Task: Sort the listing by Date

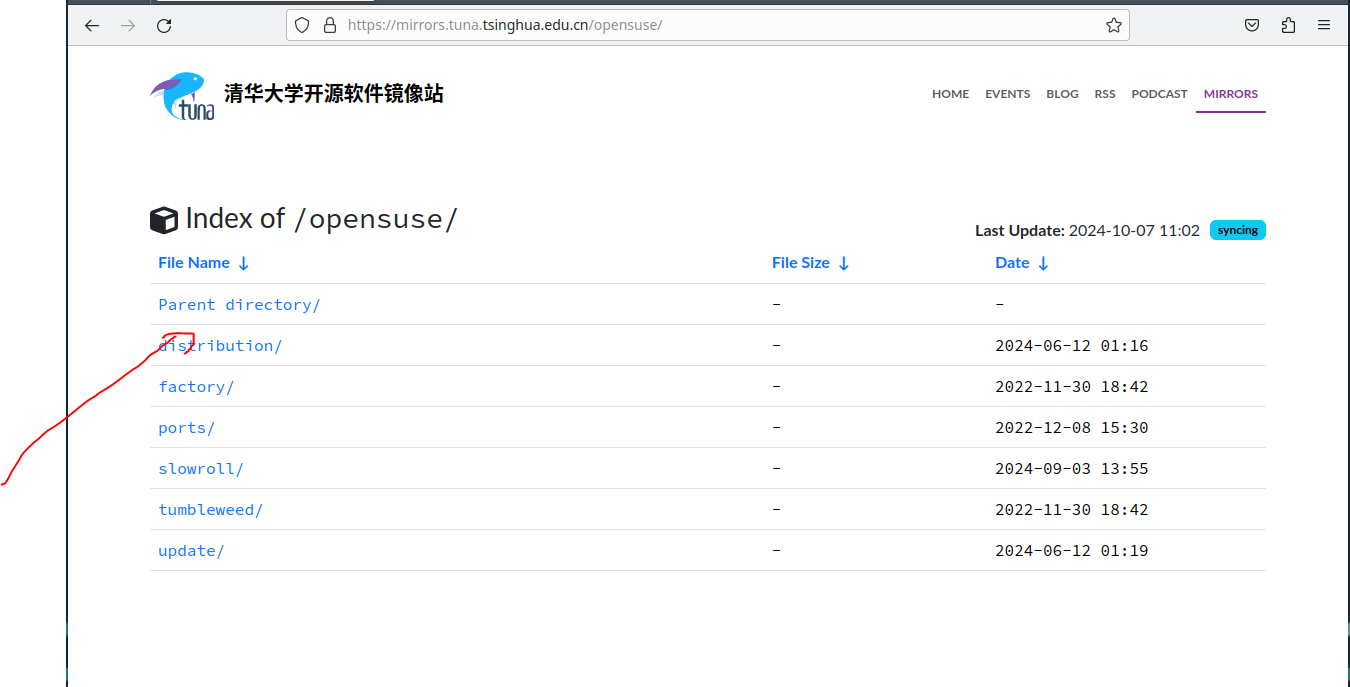Action: (1022, 263)
